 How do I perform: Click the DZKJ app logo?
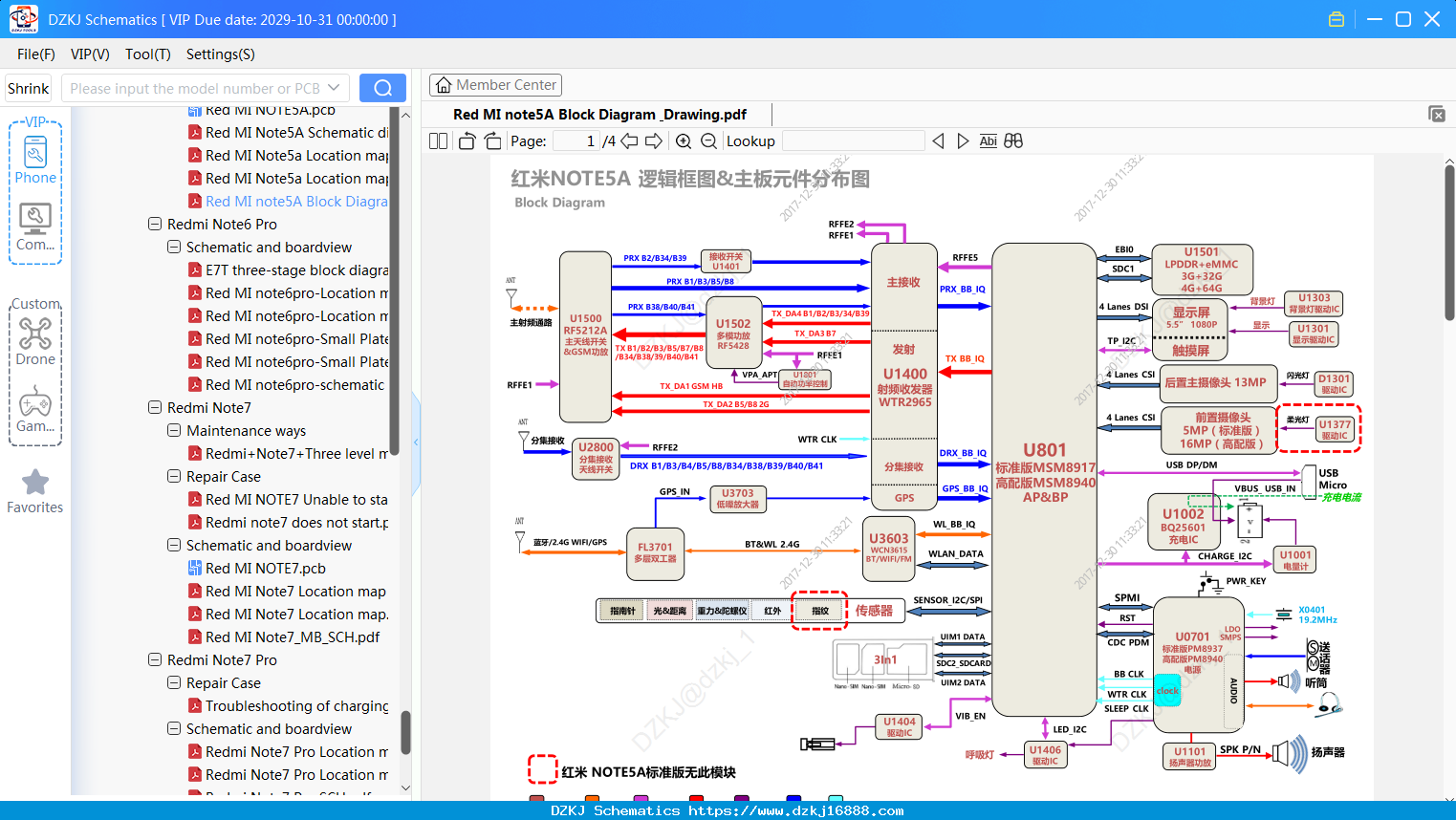click(x=23, y=19)
